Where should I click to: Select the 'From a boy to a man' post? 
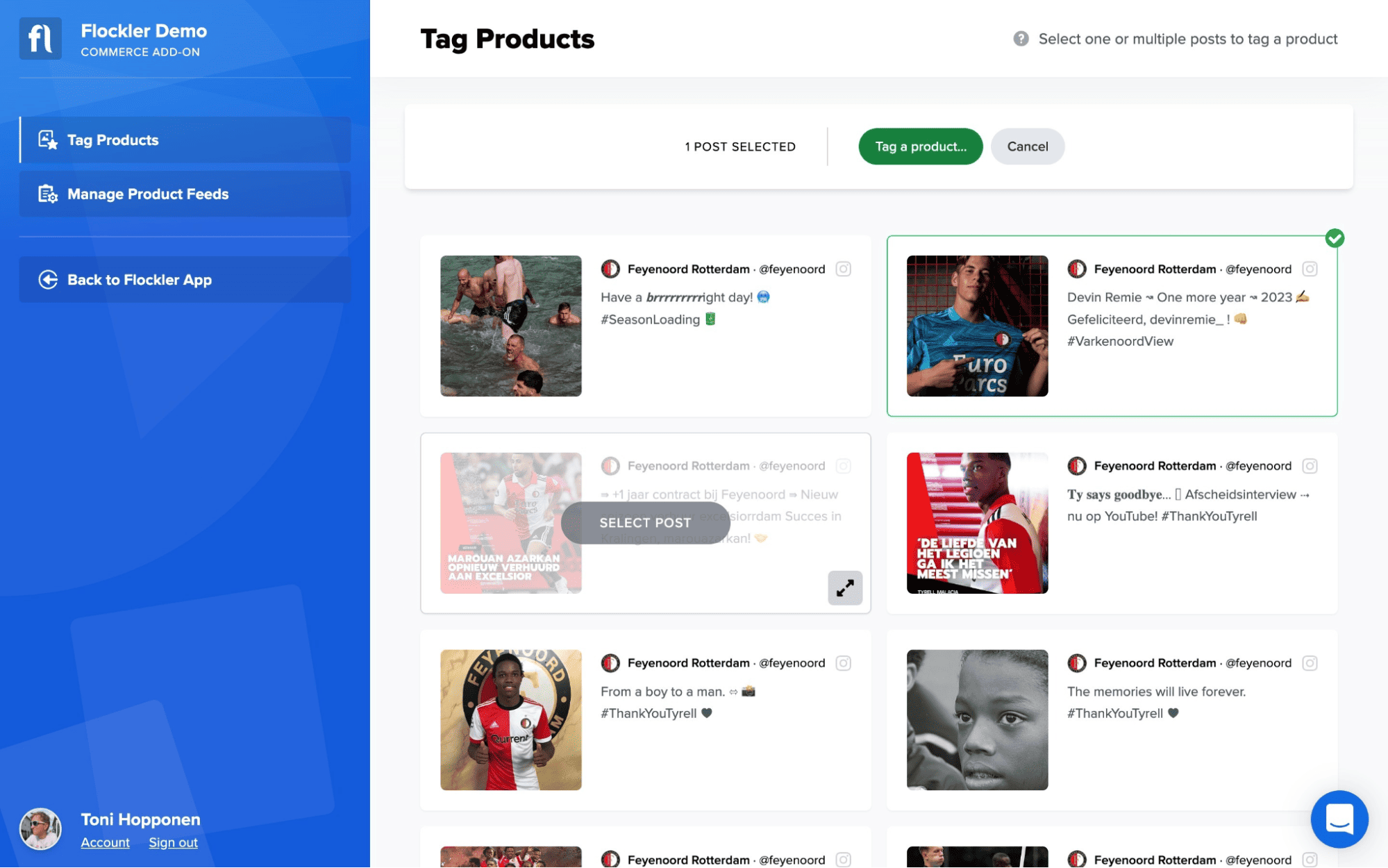click(x=645, y=720)
